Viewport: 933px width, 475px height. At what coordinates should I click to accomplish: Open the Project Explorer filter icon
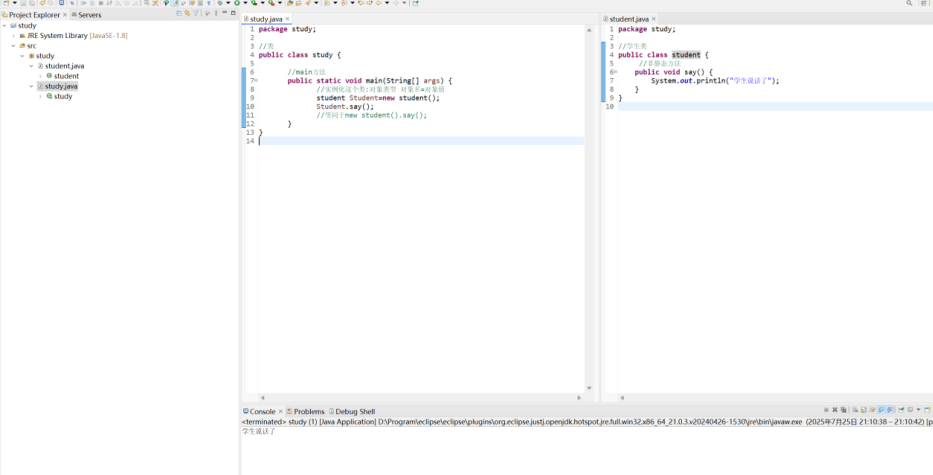[195, 12]
